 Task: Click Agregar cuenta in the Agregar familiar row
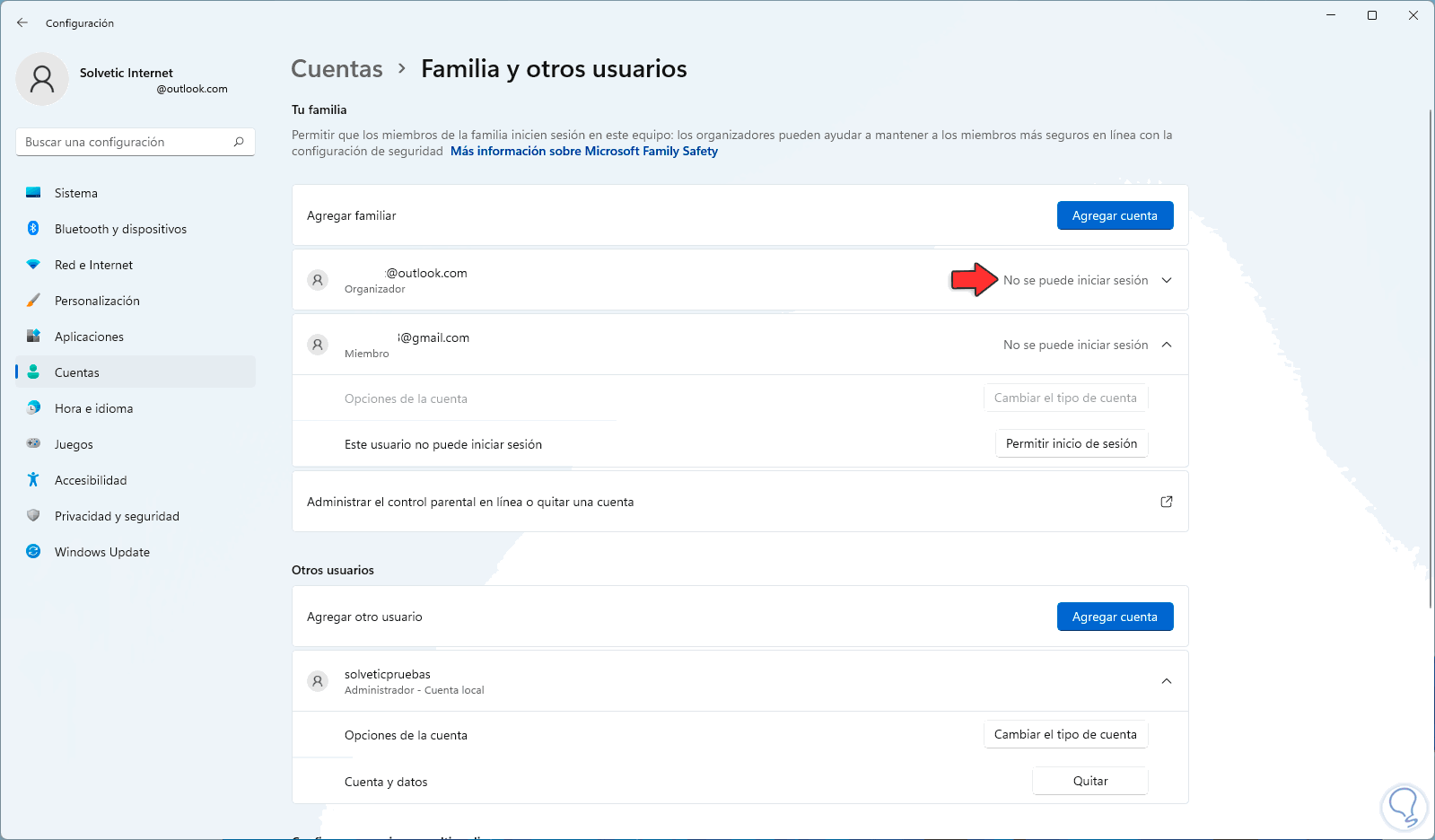(1115, 215)
